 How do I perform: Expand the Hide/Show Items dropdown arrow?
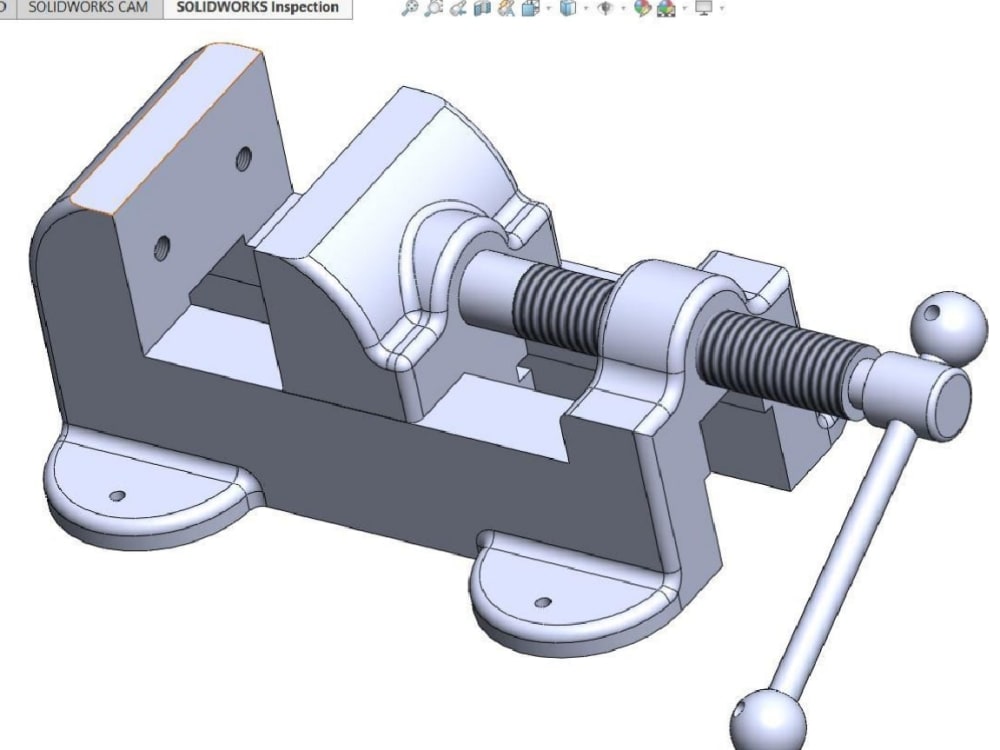coord(625,10)
